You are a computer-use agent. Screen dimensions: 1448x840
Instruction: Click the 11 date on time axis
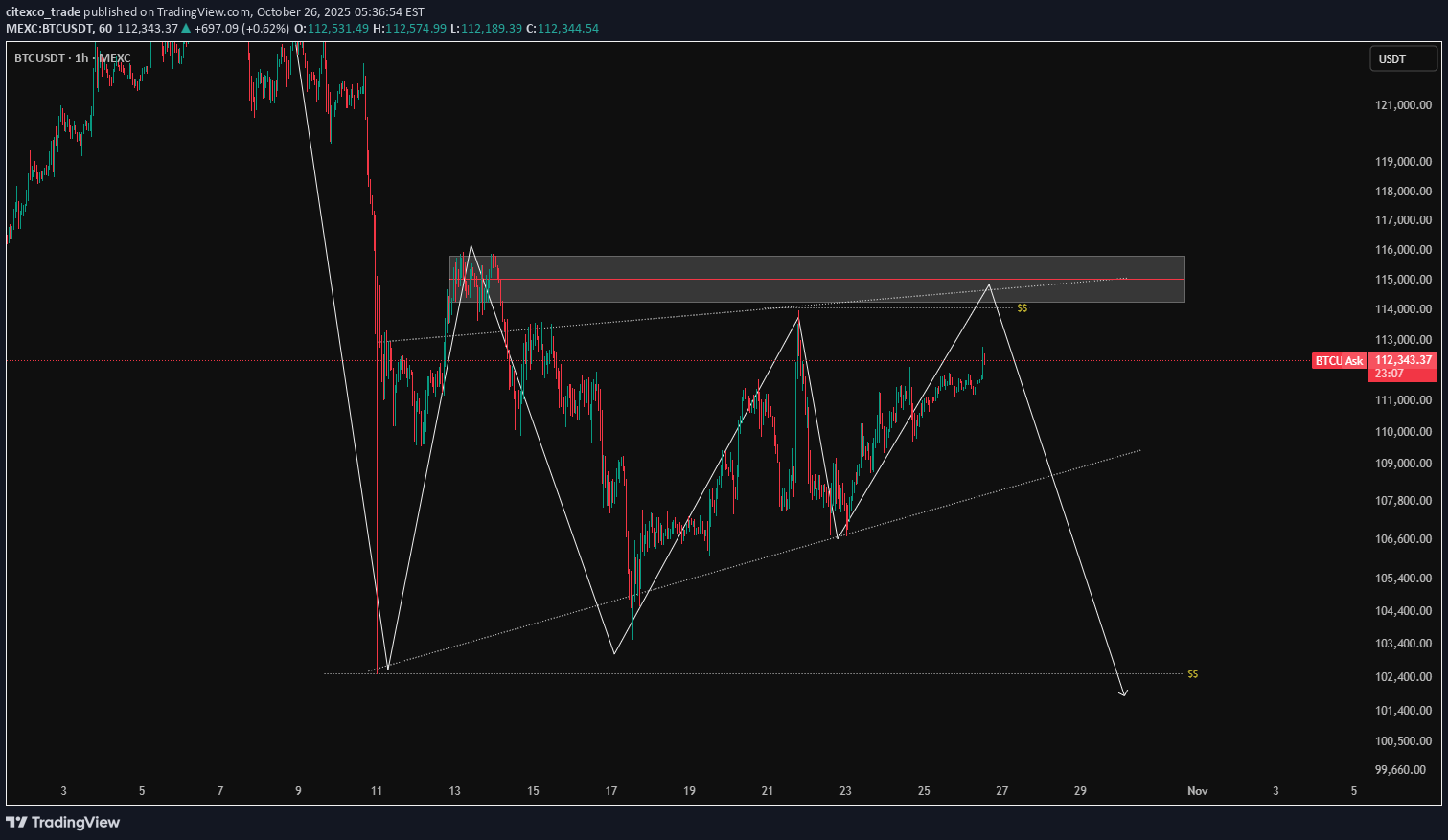pyautogui.click(x=377, y=791)
